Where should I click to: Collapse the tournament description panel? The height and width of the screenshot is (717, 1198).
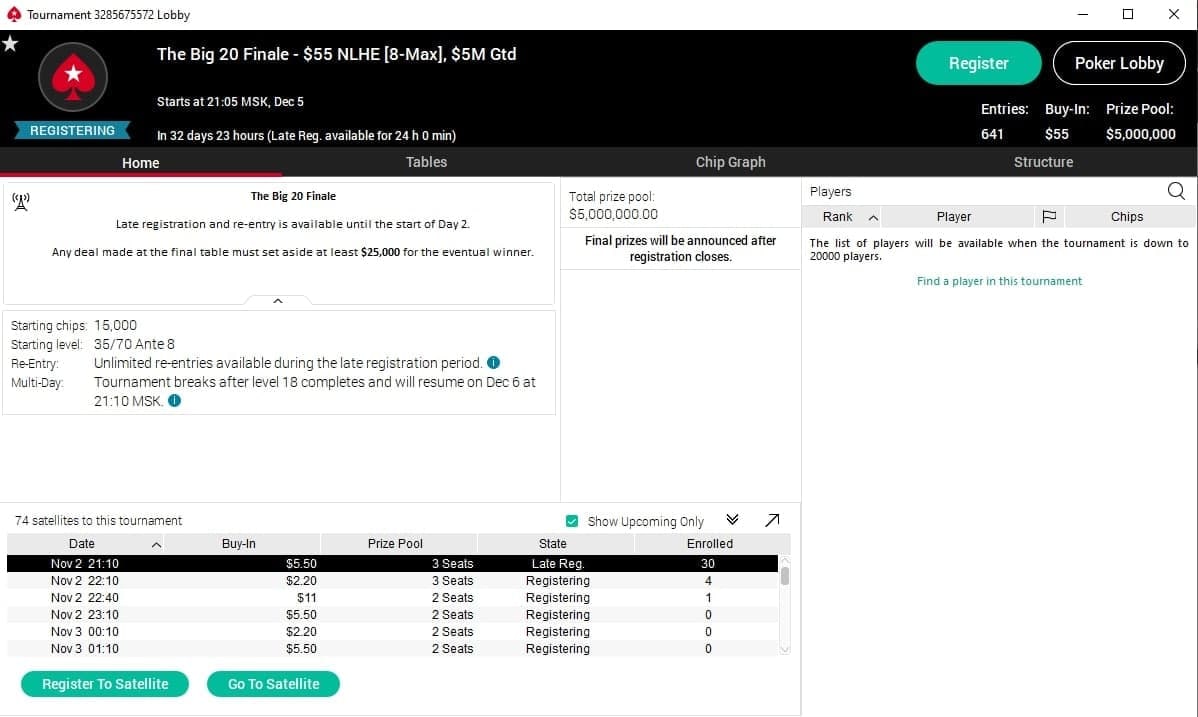pos(278,300)
